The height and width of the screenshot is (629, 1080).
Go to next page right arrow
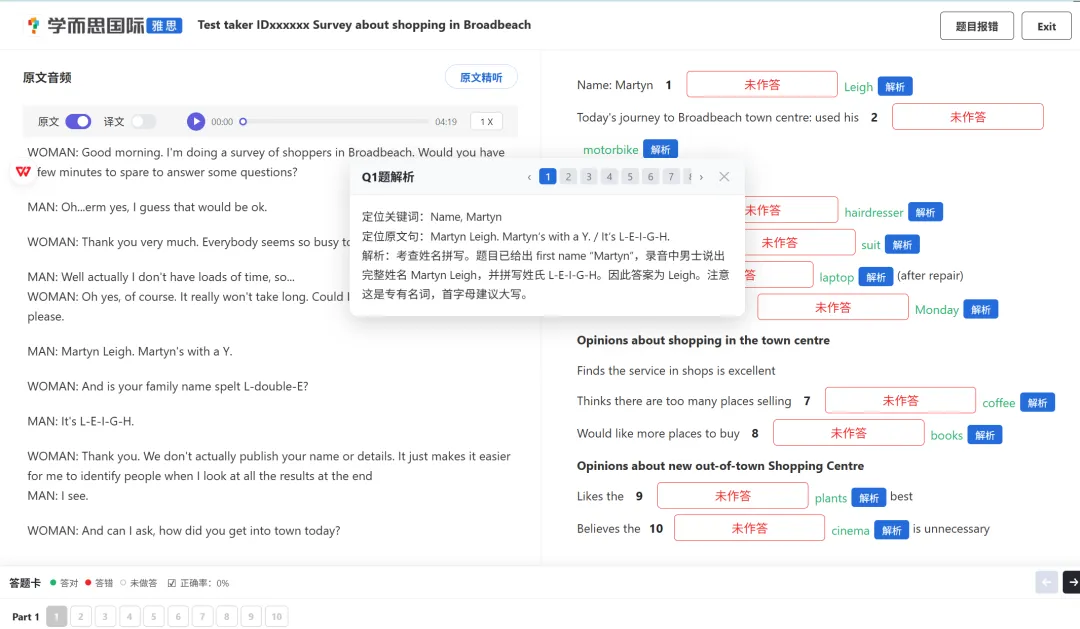pyautogui.click(x=1072, y=582)
